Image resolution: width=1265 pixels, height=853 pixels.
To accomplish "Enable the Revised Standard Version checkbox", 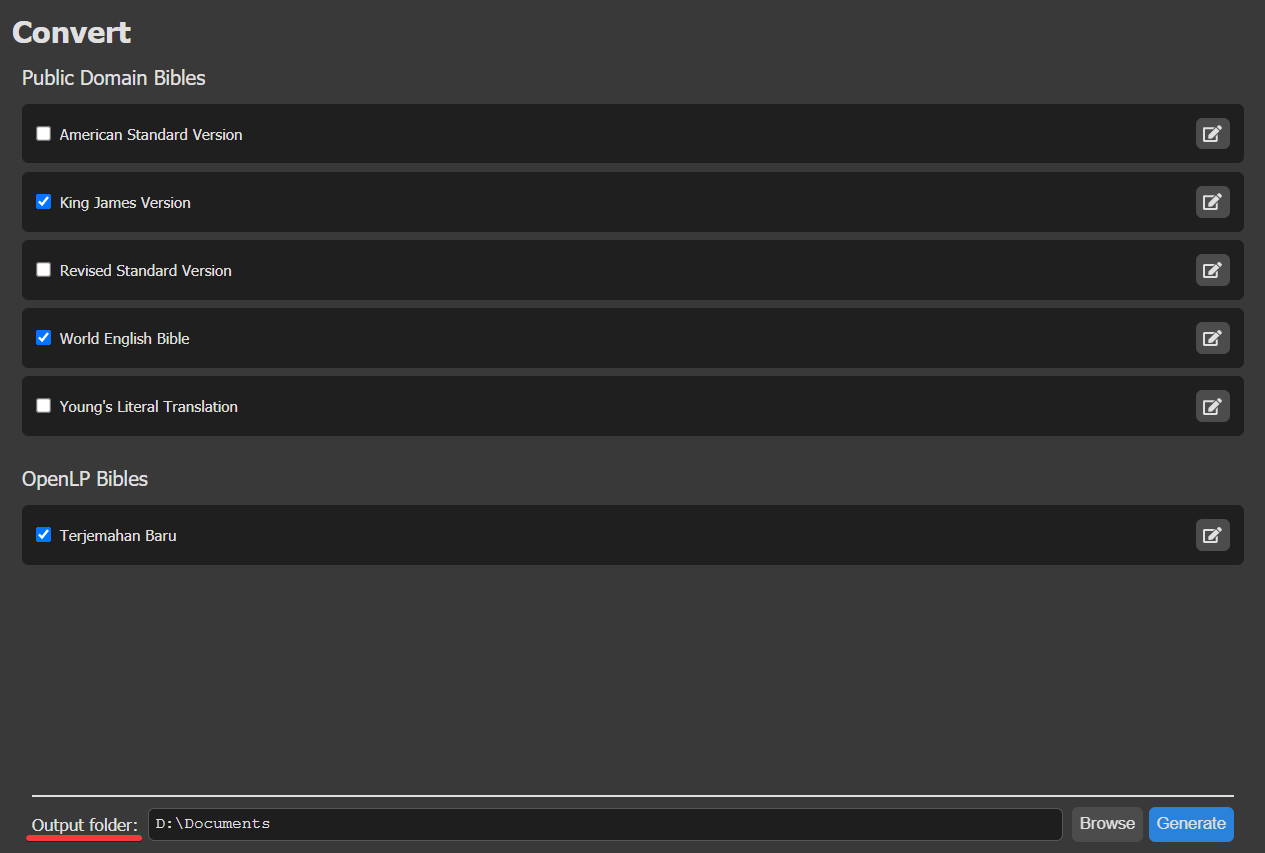I will (x=43, y=269).
